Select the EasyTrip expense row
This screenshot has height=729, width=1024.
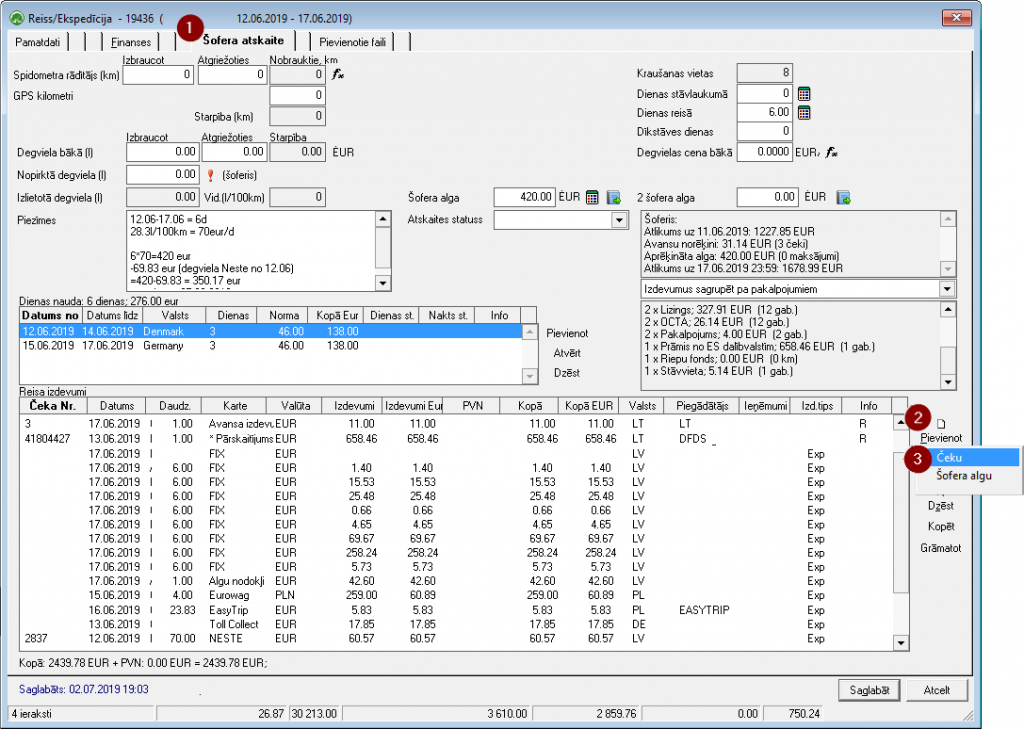(x=456, y=610)
